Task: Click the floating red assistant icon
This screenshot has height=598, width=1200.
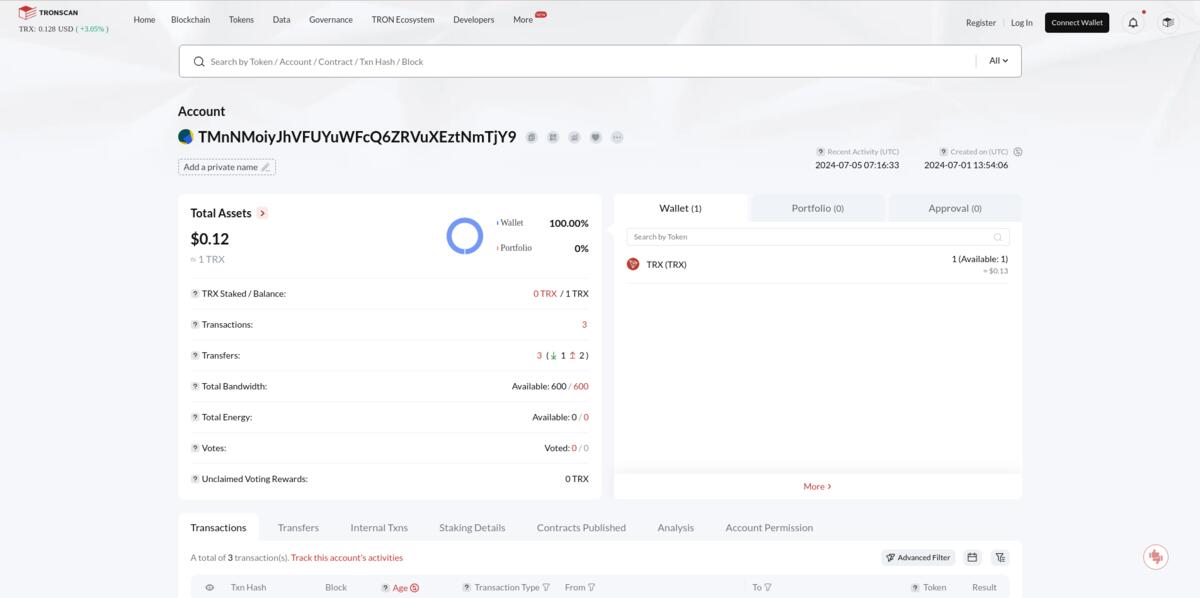Action: (1156, 556)
